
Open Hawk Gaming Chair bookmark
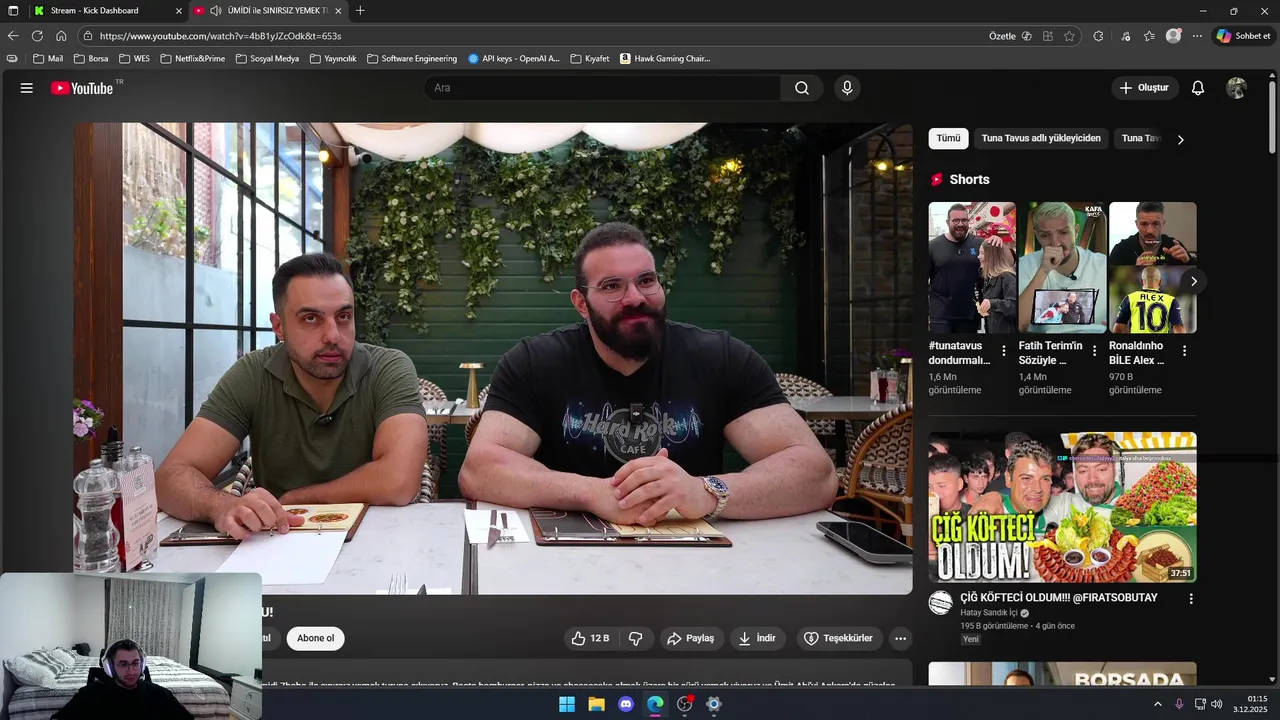pos(665,59)
